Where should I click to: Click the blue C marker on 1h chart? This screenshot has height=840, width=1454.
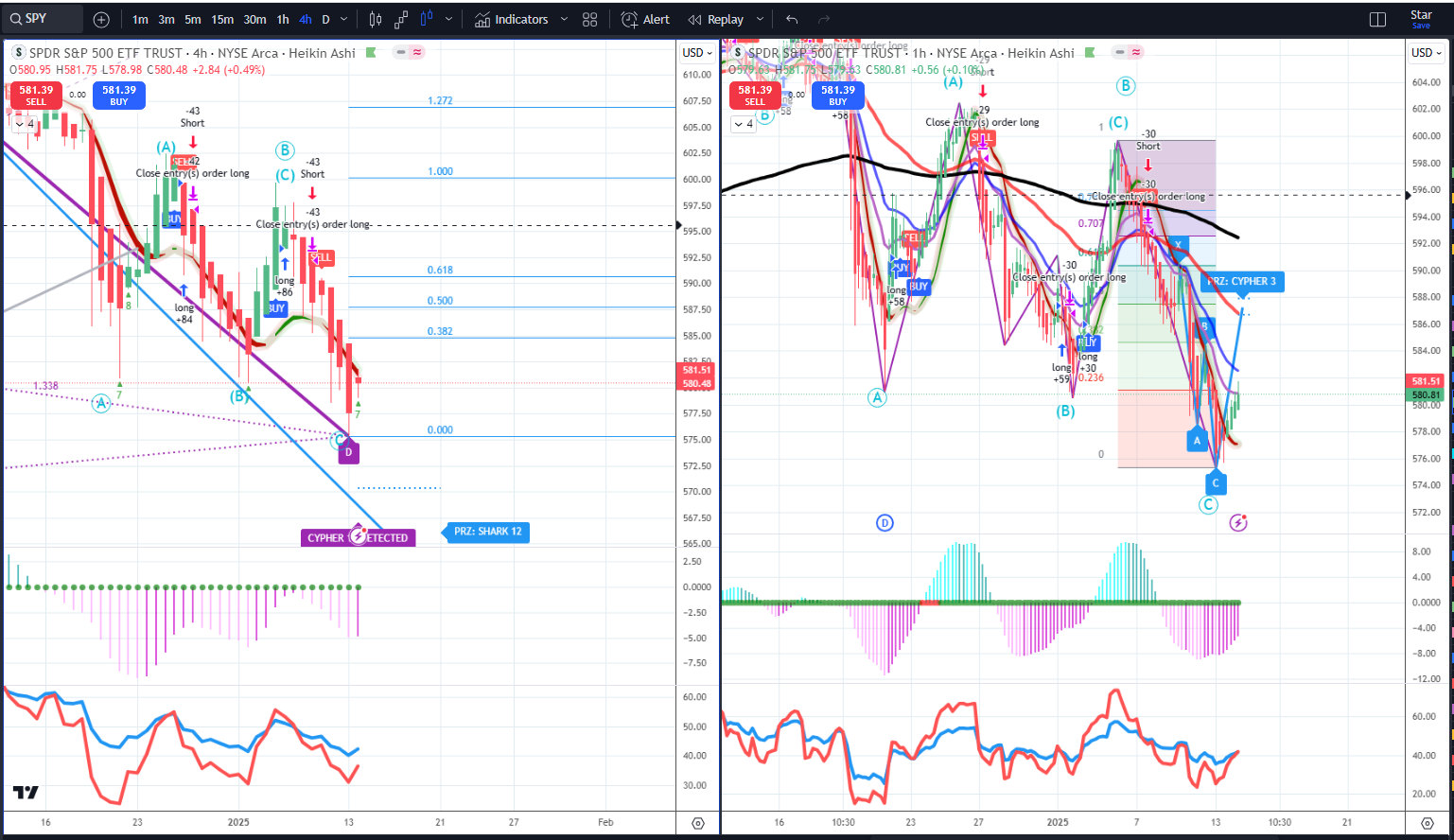coord(1216,482)
